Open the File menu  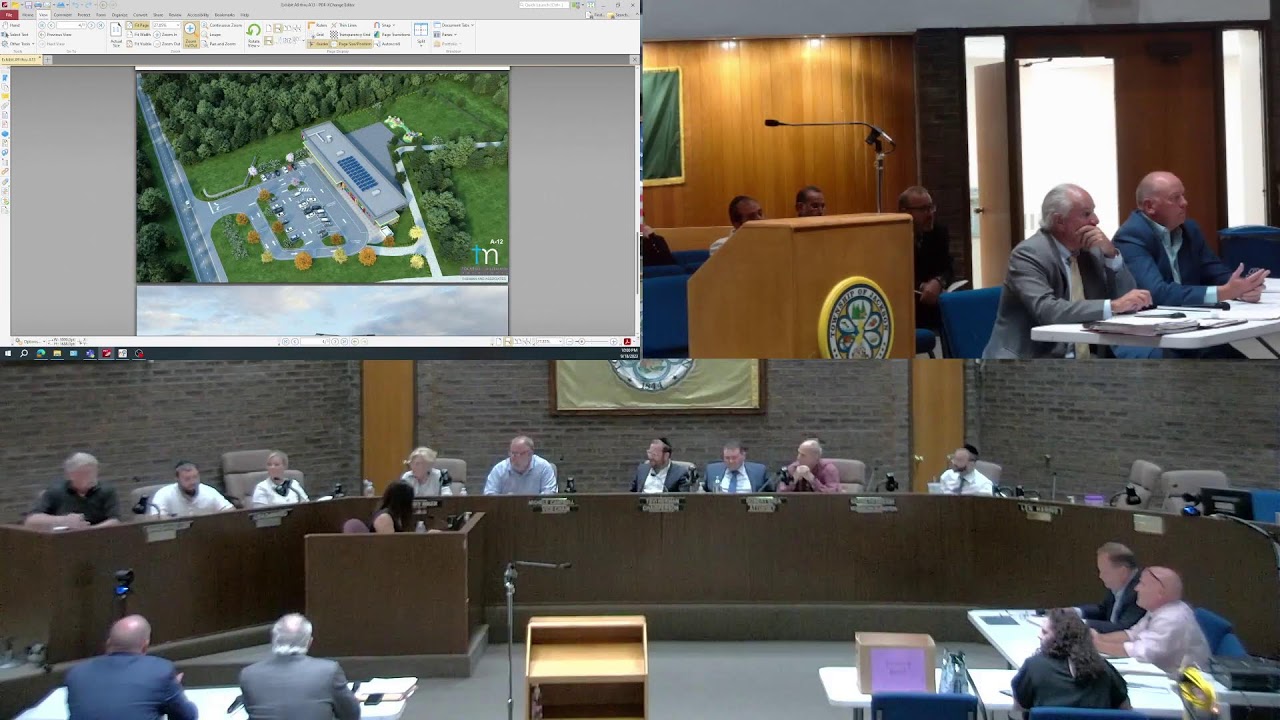[9, 15]
